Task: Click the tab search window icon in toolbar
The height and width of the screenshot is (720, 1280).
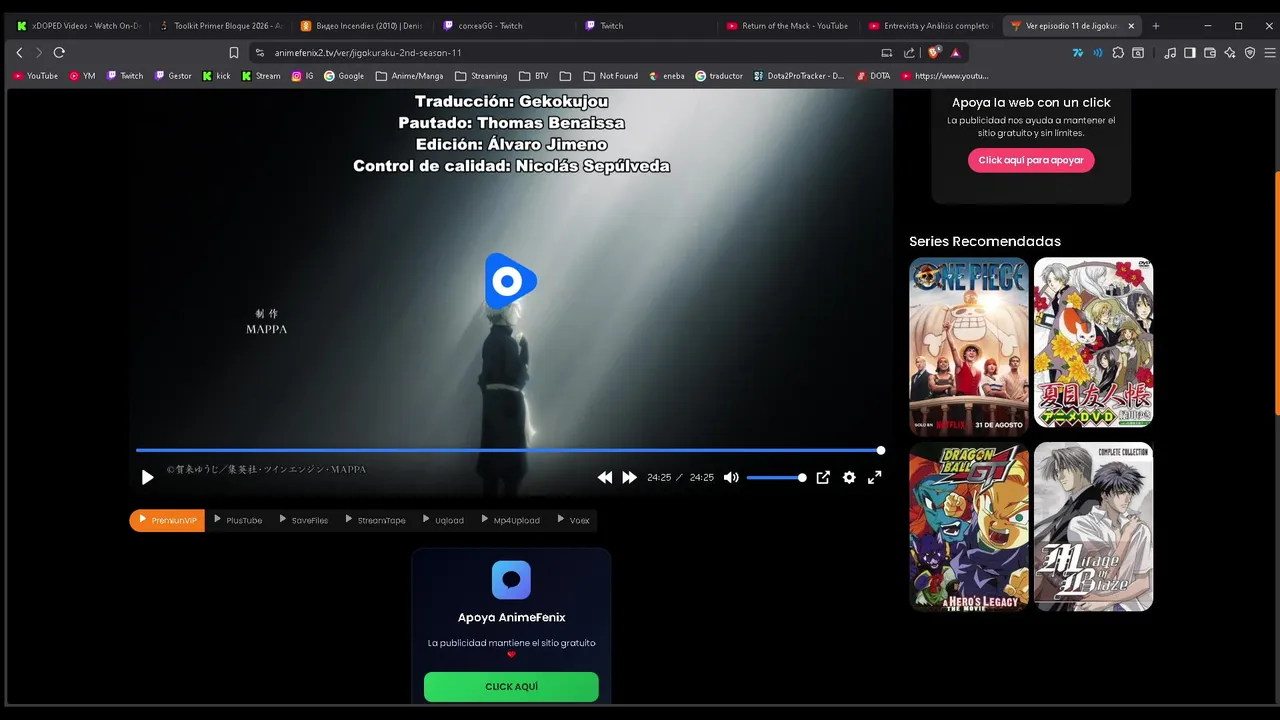Action: (x=1139, y=52)
